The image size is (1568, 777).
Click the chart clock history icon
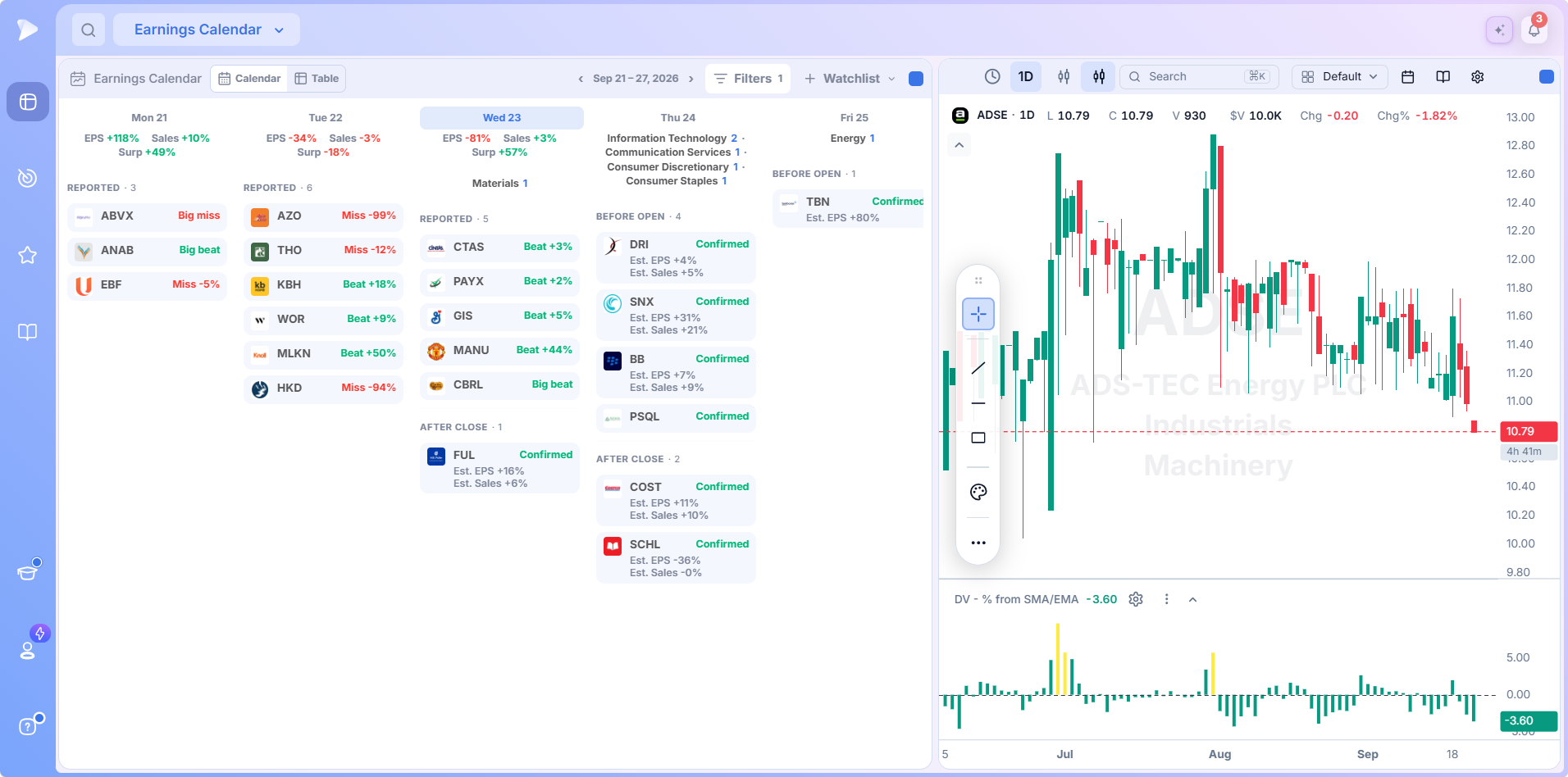992,76
